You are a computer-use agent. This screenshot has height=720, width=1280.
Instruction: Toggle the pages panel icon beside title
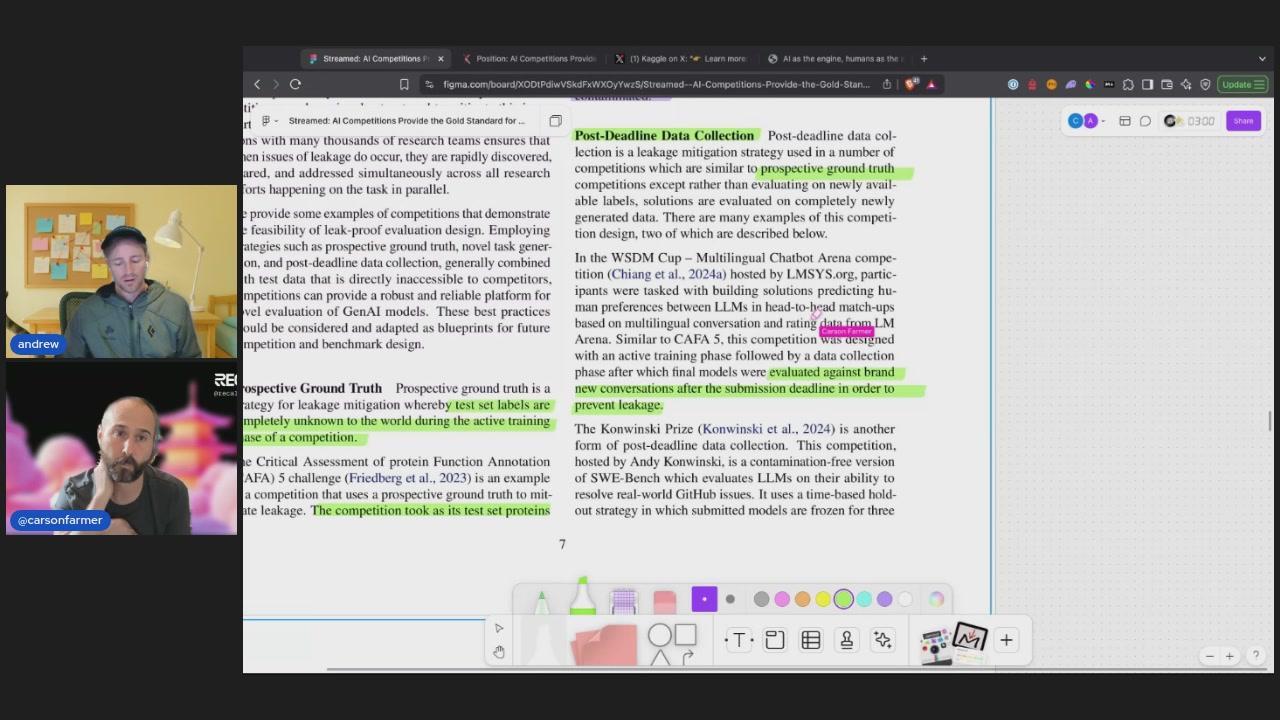click(x=555, y=121)
